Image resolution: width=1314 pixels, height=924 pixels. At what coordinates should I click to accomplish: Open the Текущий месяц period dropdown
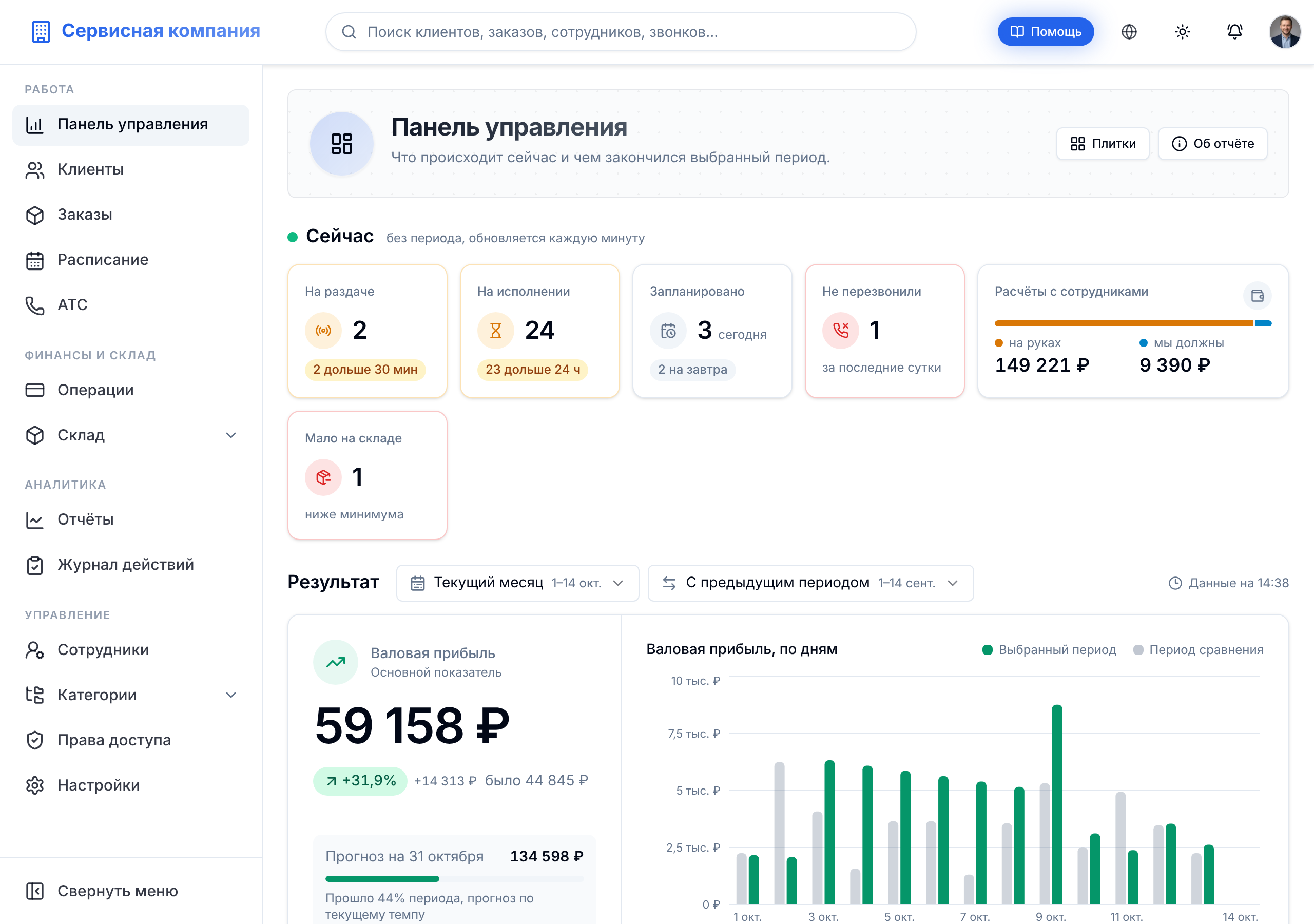(517, 583)
